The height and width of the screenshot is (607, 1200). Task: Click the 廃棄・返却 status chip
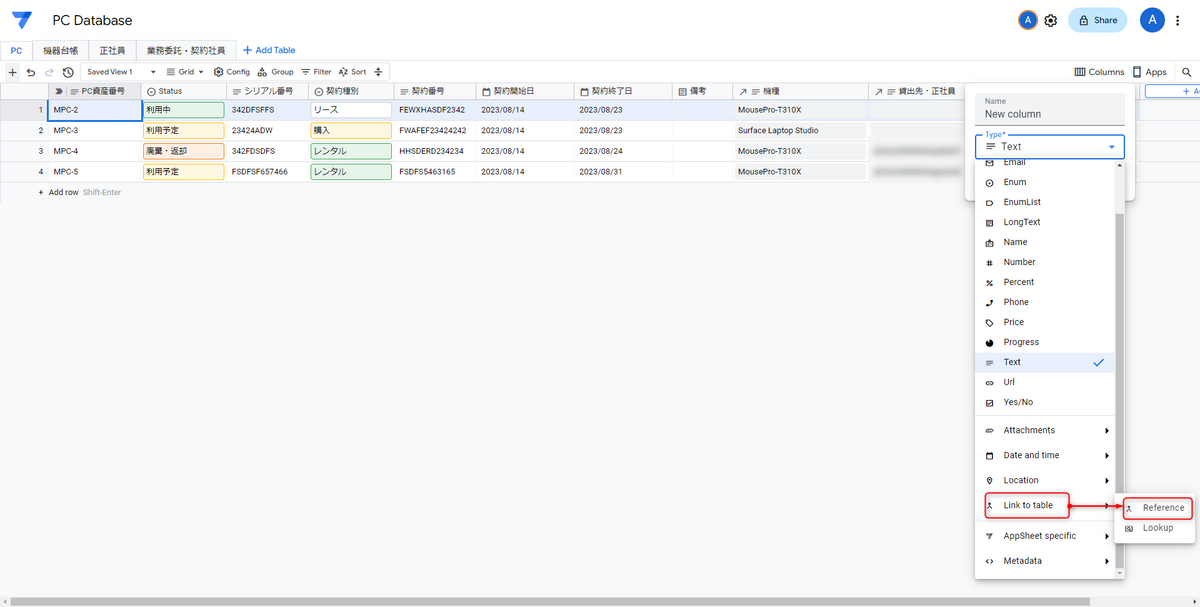pyautogui.click(x=184, y=151)
